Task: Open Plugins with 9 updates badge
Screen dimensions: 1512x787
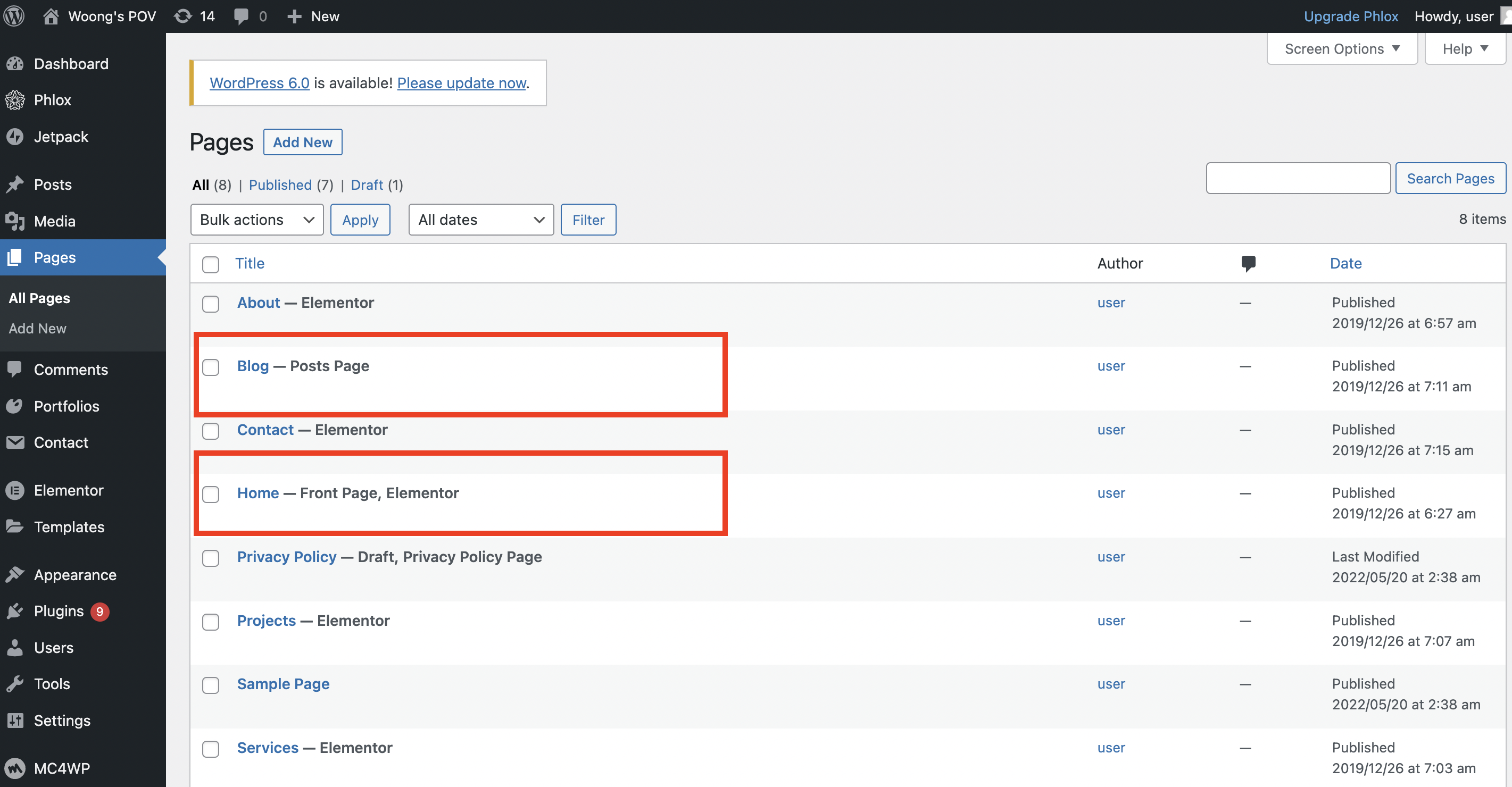Action: 59,611
